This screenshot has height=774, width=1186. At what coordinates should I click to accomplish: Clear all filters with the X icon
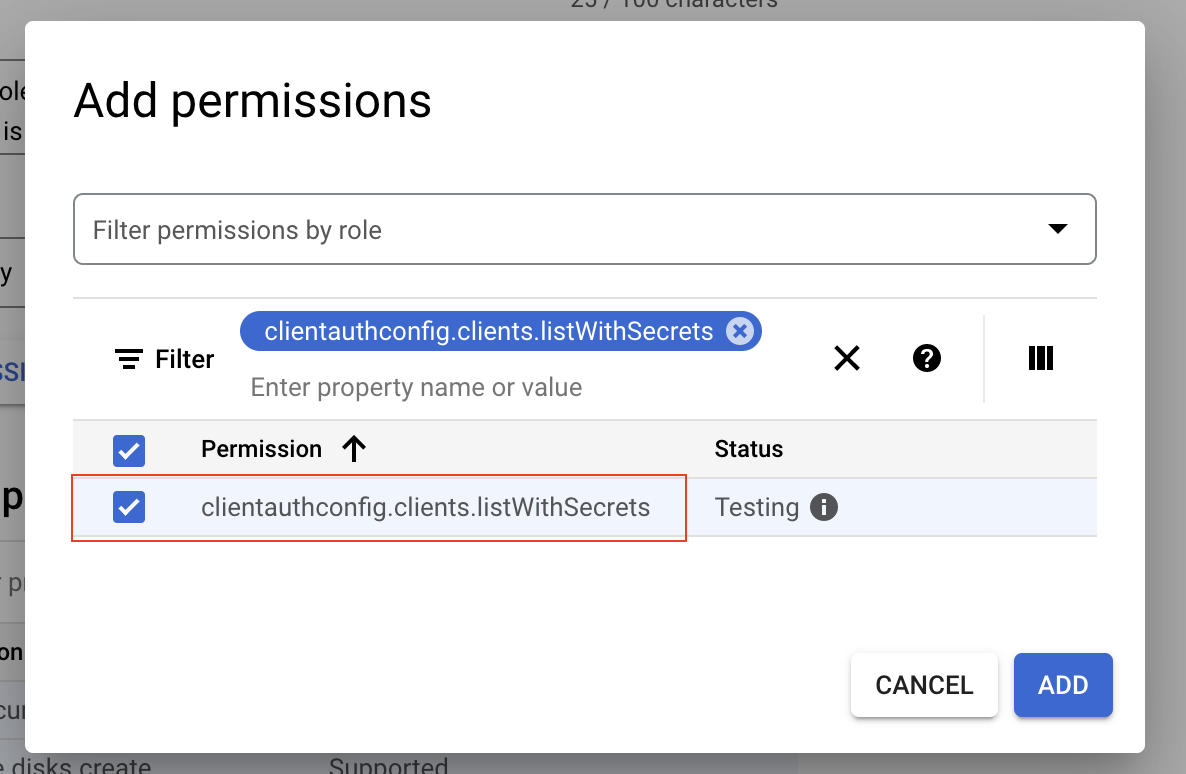(x=847, y=358)
